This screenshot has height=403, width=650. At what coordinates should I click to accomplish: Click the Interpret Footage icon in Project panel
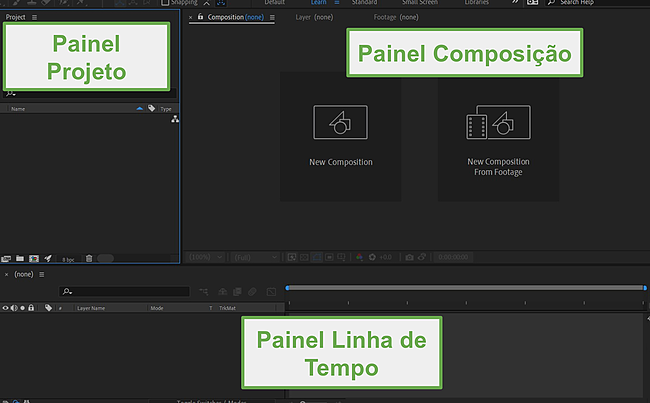click(x=6, y=259)
